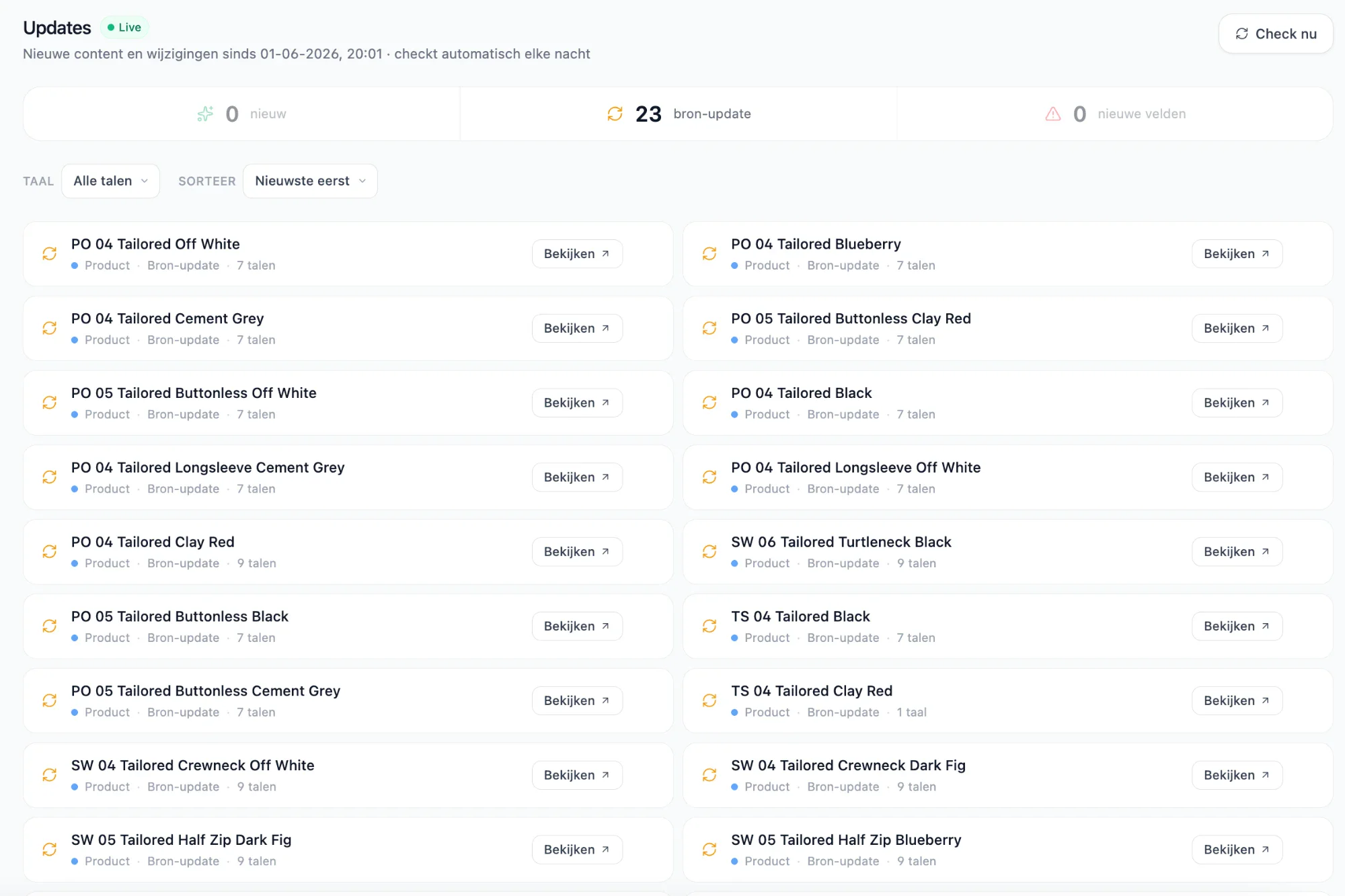
Task: Click the Check nu refresh button
Action: pyautogui.click(x=1276, y=34)
